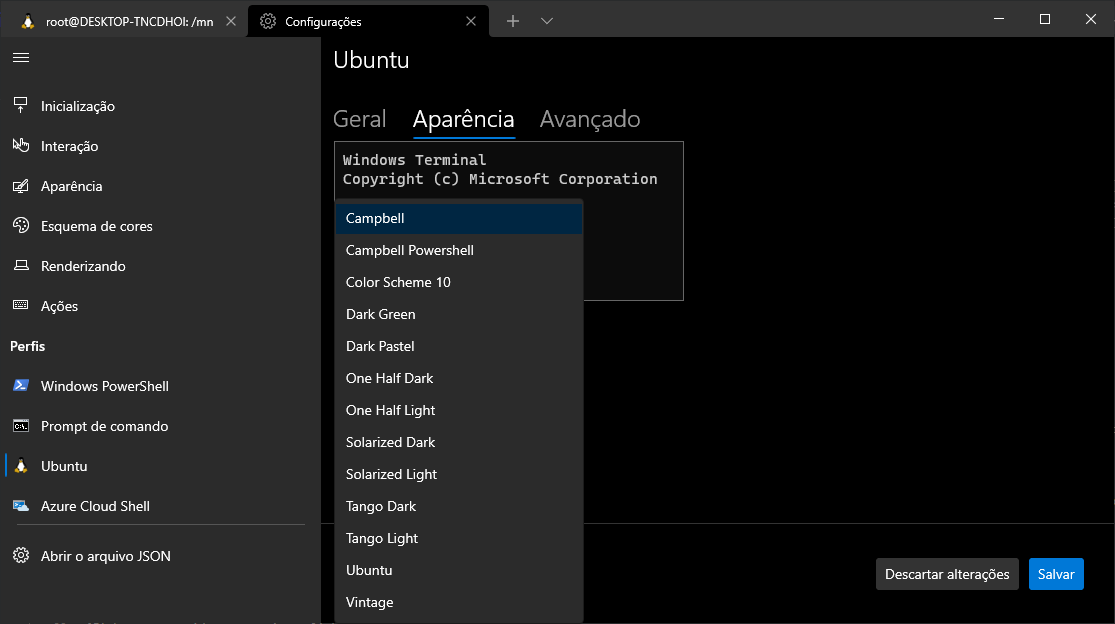Click the gear icon on Configurações tab
Viewport: 1115px width, 624px height.
point(267,21)
